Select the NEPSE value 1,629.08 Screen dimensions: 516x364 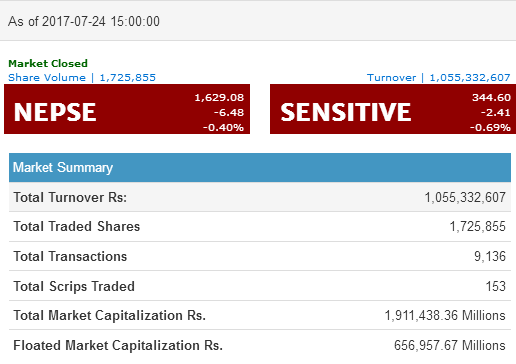click(219, 98)
